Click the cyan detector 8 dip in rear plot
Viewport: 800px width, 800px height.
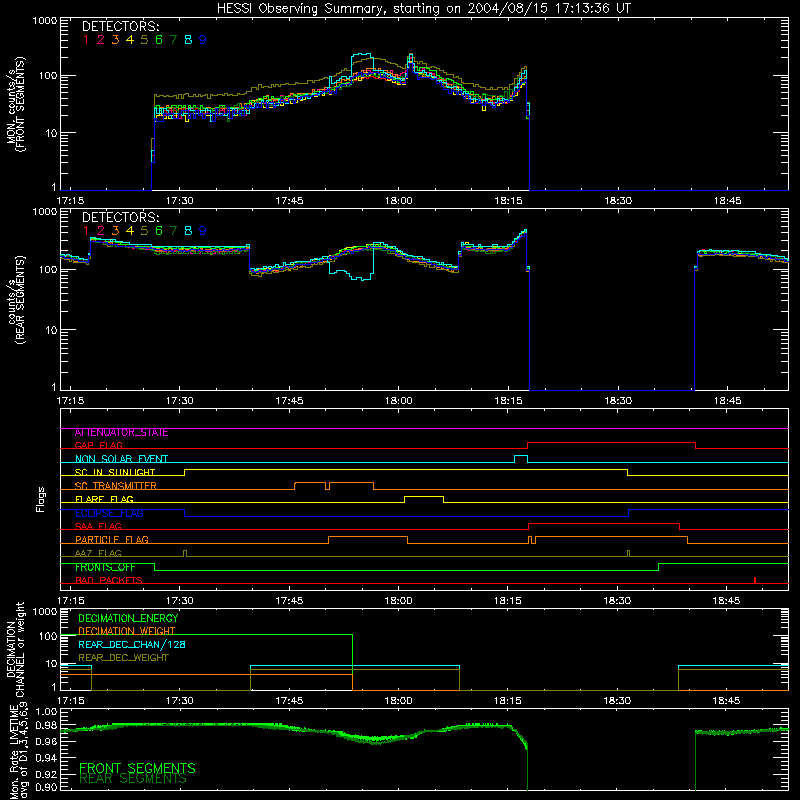click(352, 270)
